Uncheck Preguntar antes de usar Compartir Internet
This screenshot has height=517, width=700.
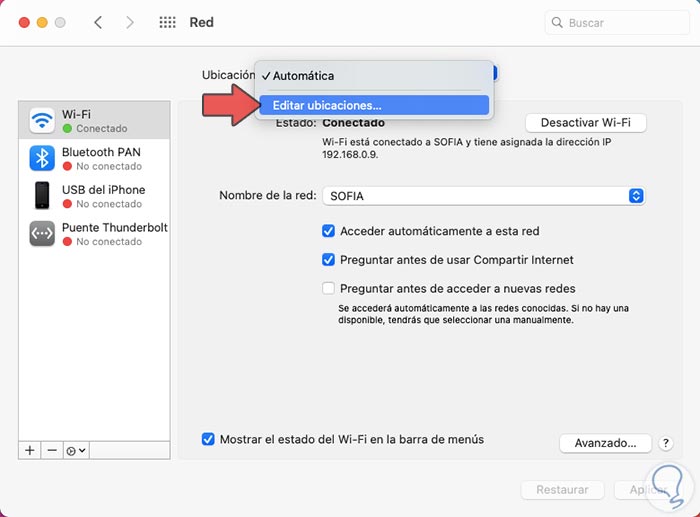pos(328,260)
